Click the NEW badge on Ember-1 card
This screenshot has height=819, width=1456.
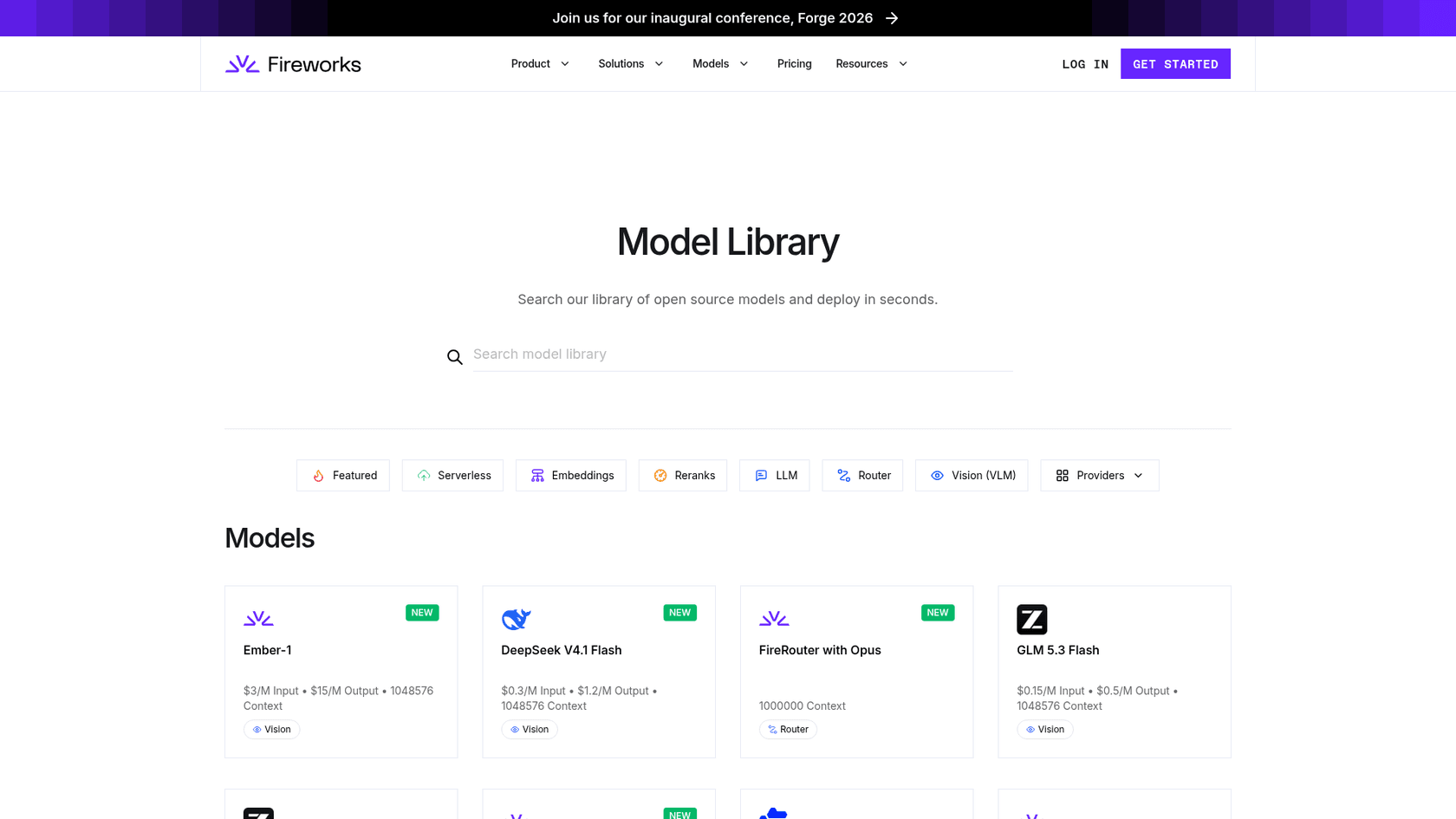pos(422,613)
